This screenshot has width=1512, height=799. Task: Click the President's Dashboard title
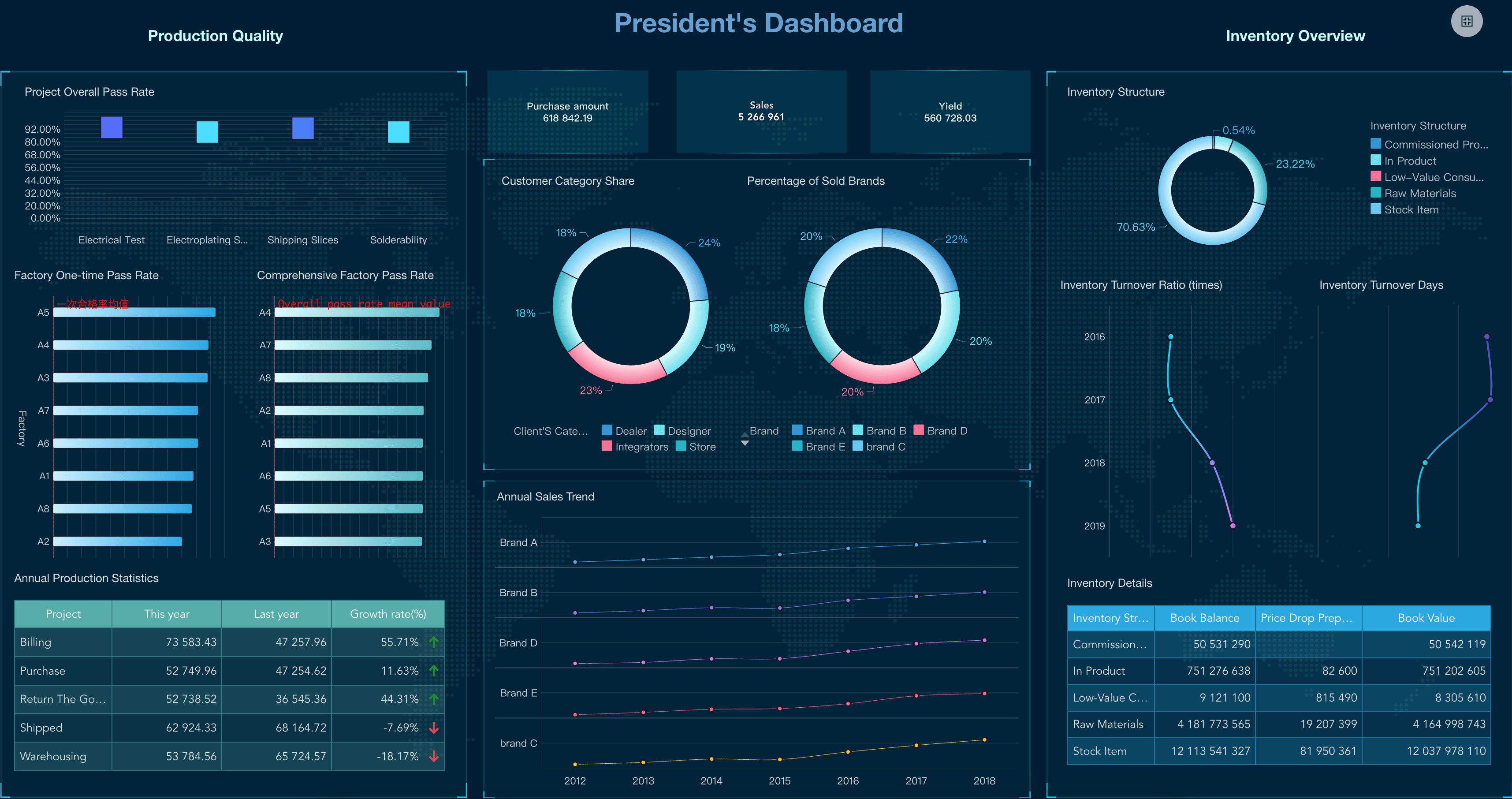(x=758, y=23)
